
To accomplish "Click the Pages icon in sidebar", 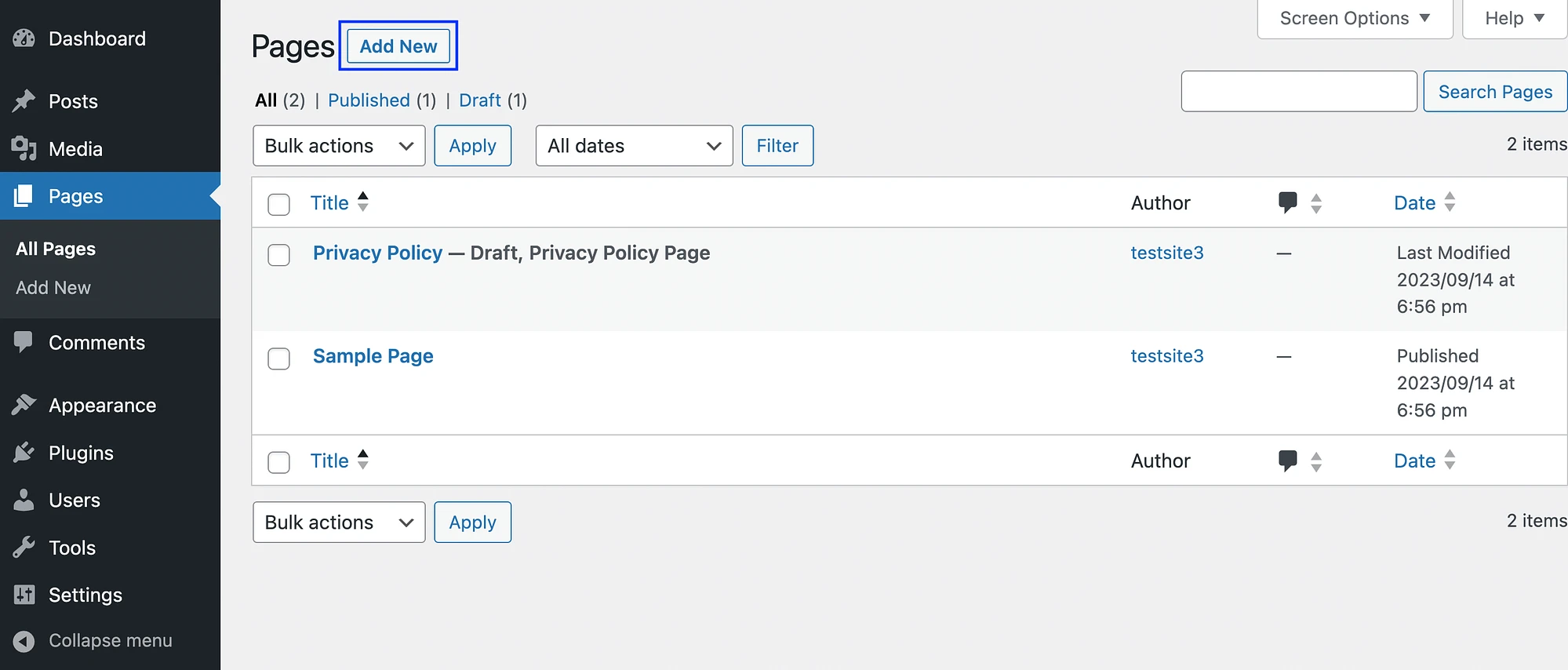I will [24, 195].
